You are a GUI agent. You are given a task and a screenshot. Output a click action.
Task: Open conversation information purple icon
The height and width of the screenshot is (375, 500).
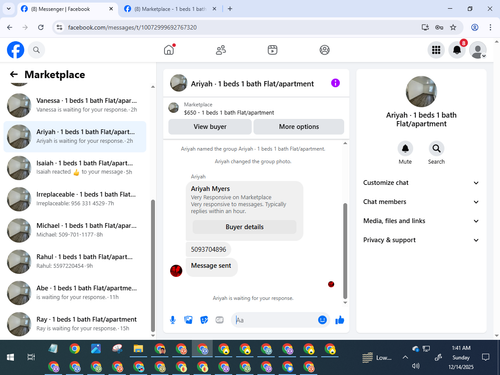[x=335, y=83]
